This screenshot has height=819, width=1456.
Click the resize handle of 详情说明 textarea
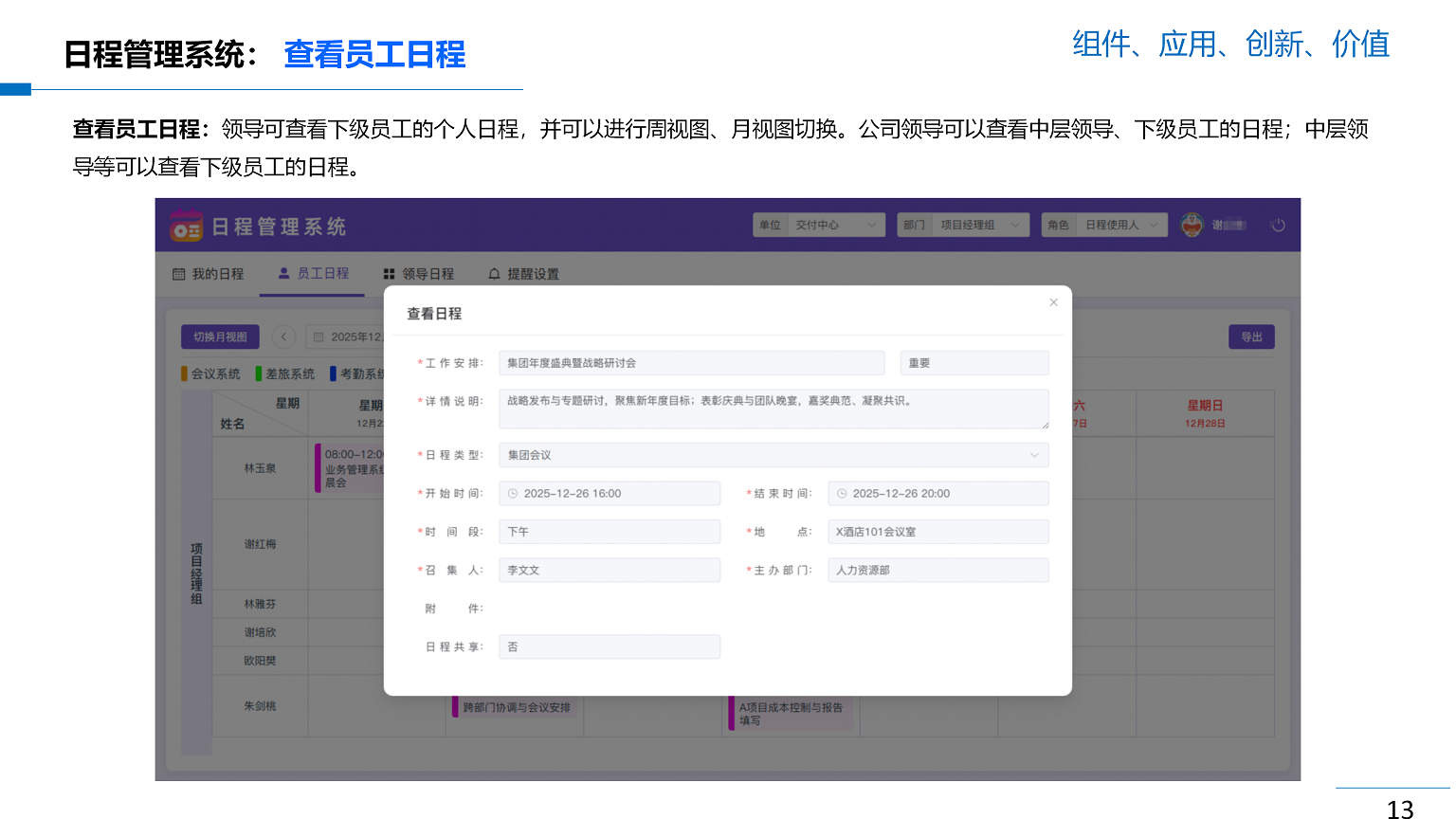click(1045, 425)
